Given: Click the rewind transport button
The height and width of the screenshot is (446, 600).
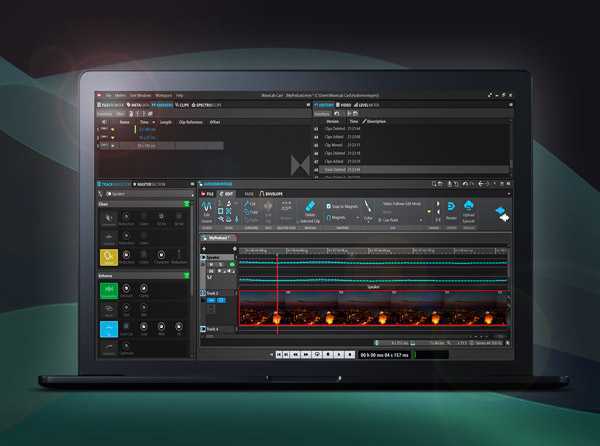Looking at the screenshot, I should pyautogui.click(x=296, y=355).
